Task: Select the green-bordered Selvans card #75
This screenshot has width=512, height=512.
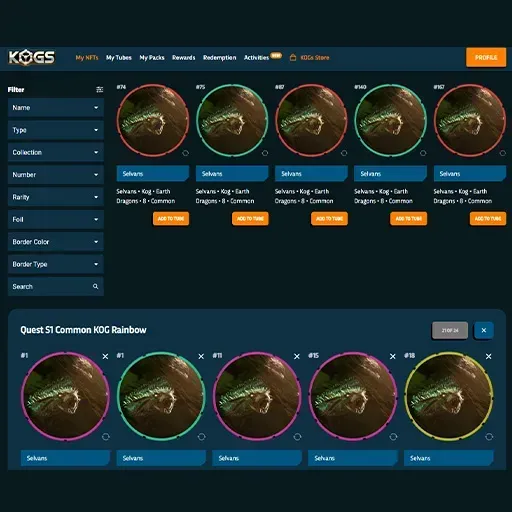Action: 232,120
